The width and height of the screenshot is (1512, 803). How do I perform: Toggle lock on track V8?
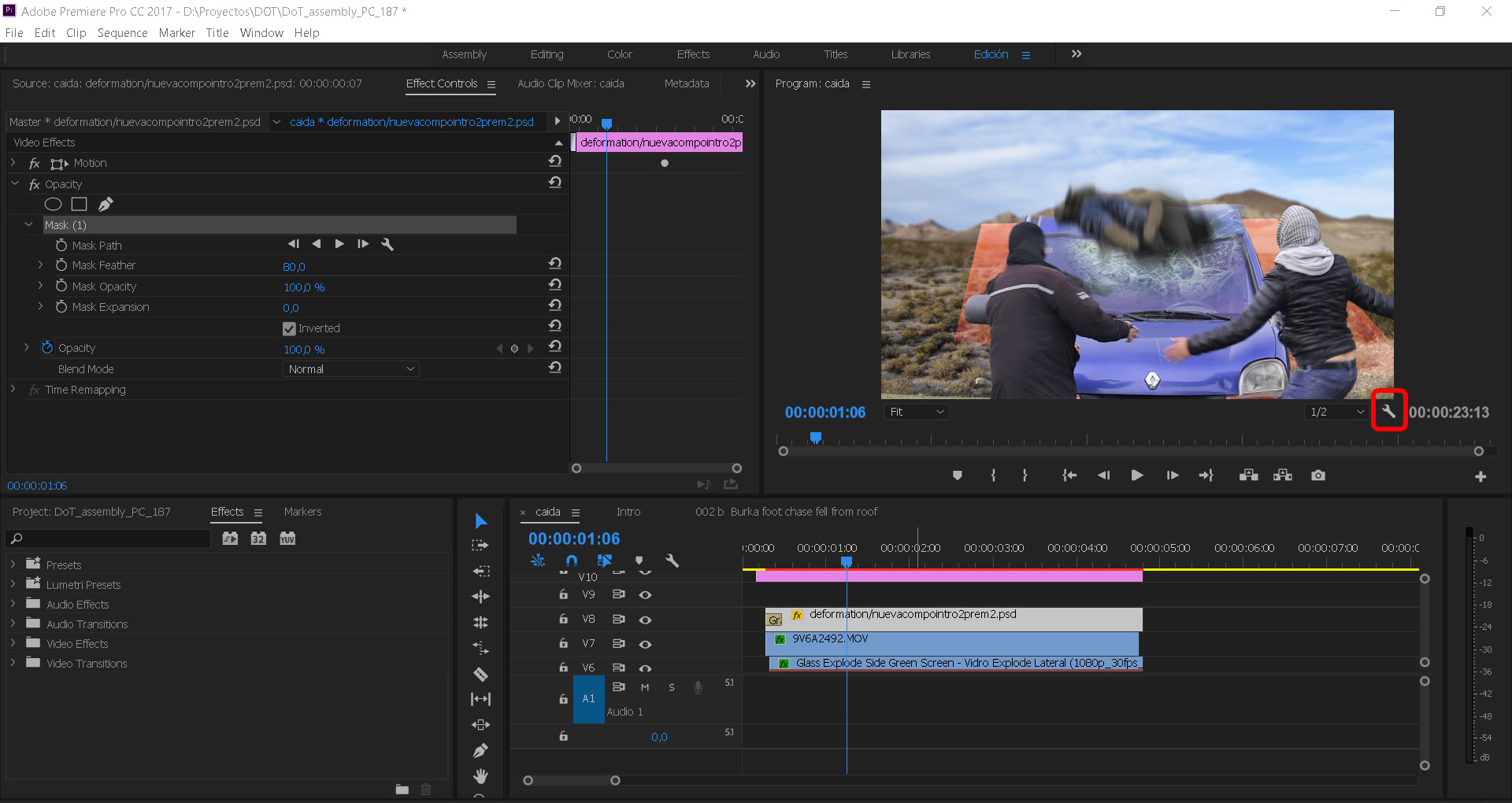pos(563,620)
